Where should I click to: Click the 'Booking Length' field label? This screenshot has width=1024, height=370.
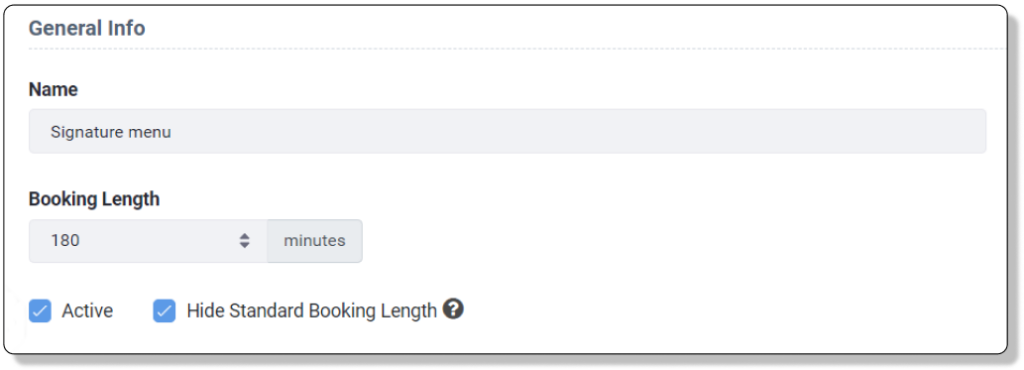[x=94, y=199]
